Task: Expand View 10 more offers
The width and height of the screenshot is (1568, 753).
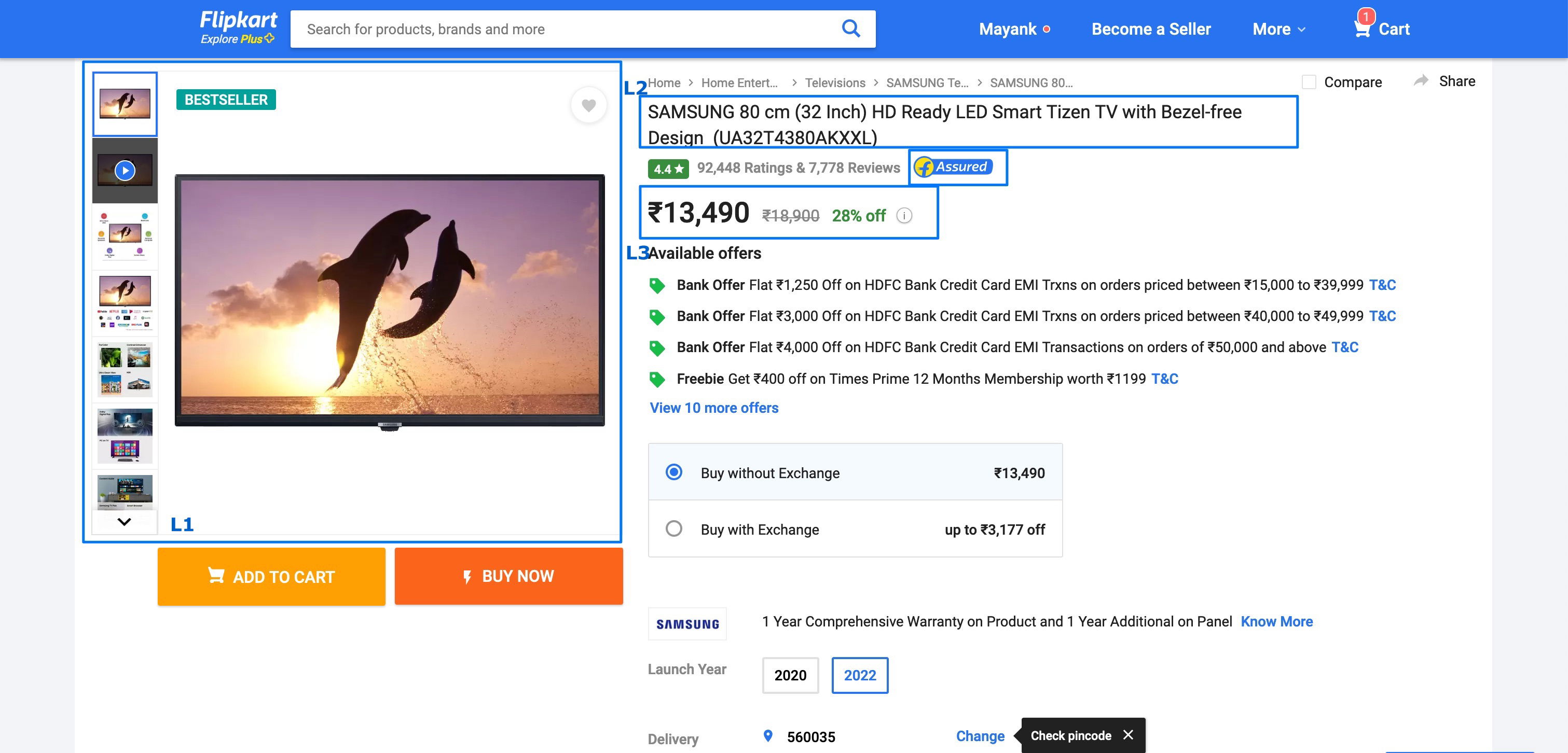Action: (714, 408)
